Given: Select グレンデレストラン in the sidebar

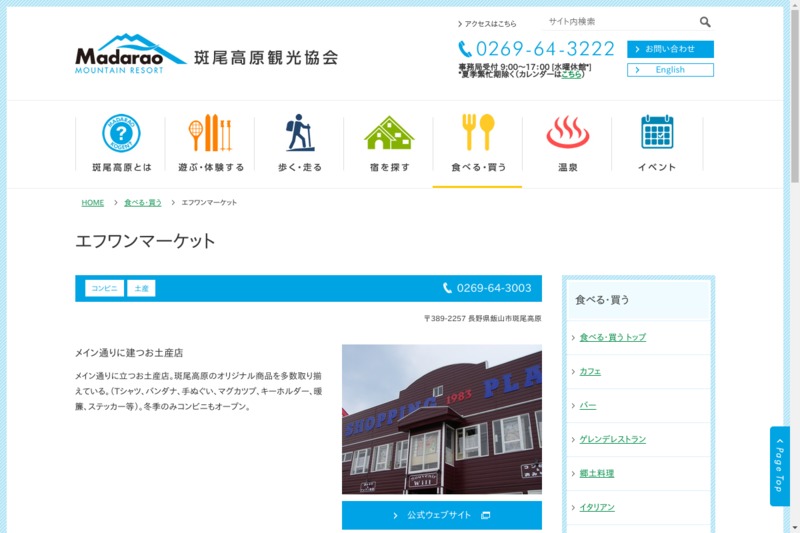Looking at the screenshot, I should click(612, 439).
